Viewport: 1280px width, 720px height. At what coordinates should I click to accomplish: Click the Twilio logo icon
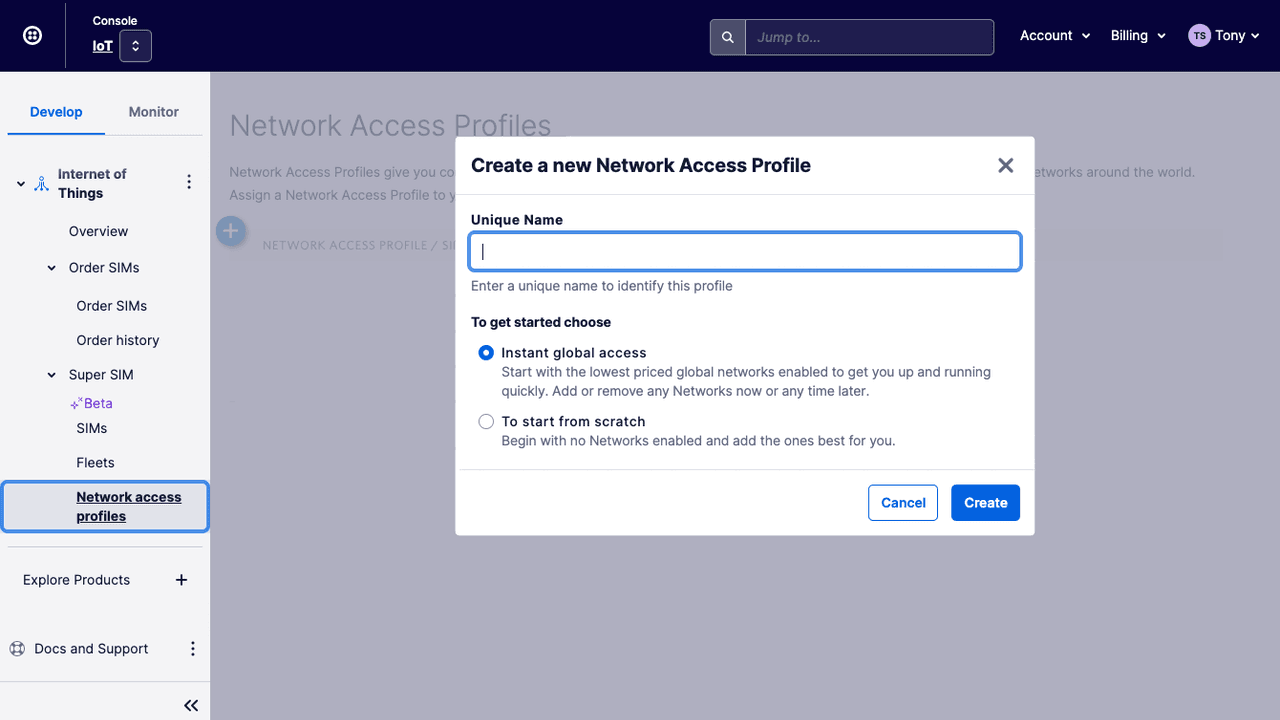tap(32, 35)
